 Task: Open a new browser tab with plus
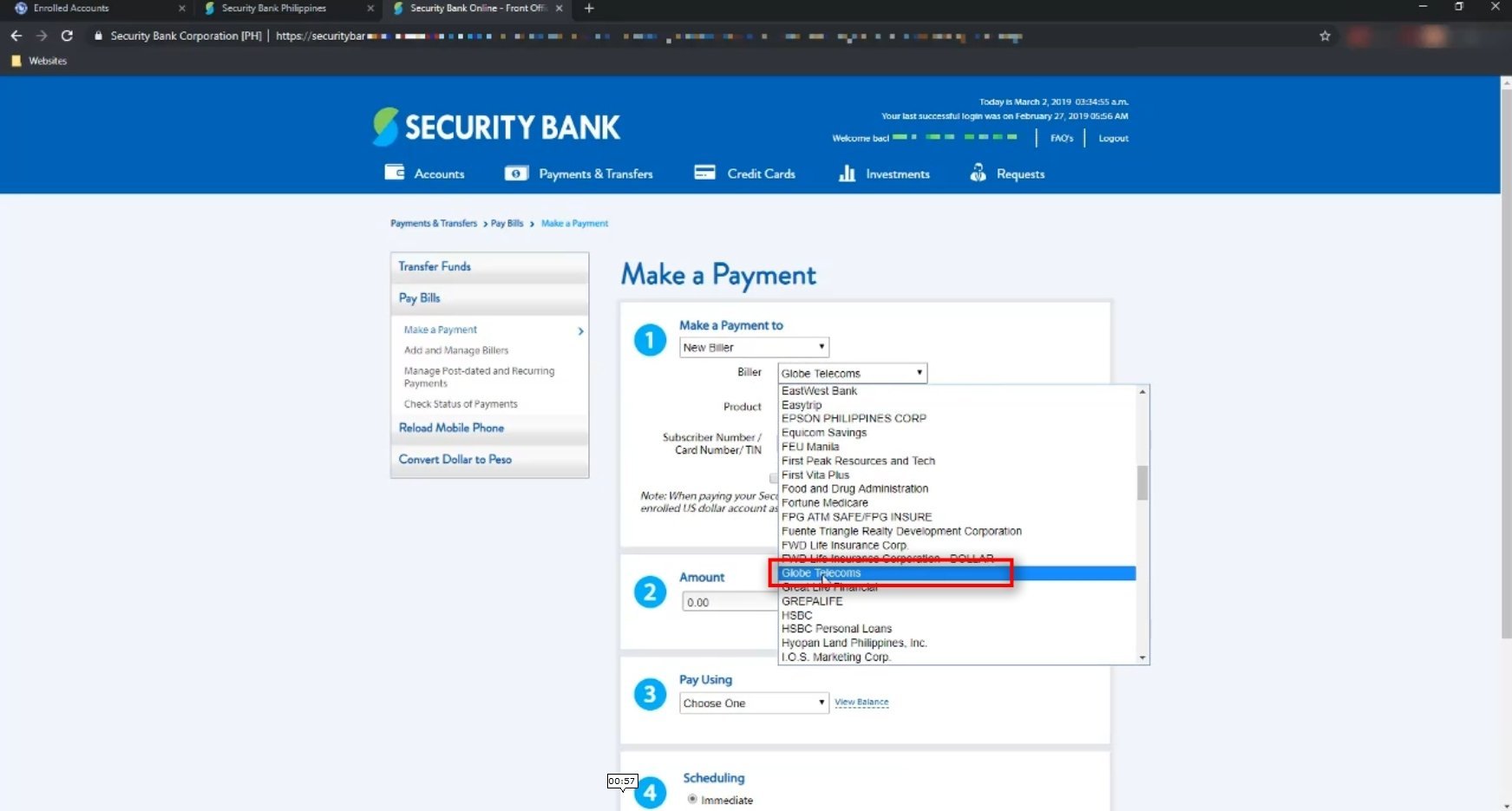tap(589, 9)
